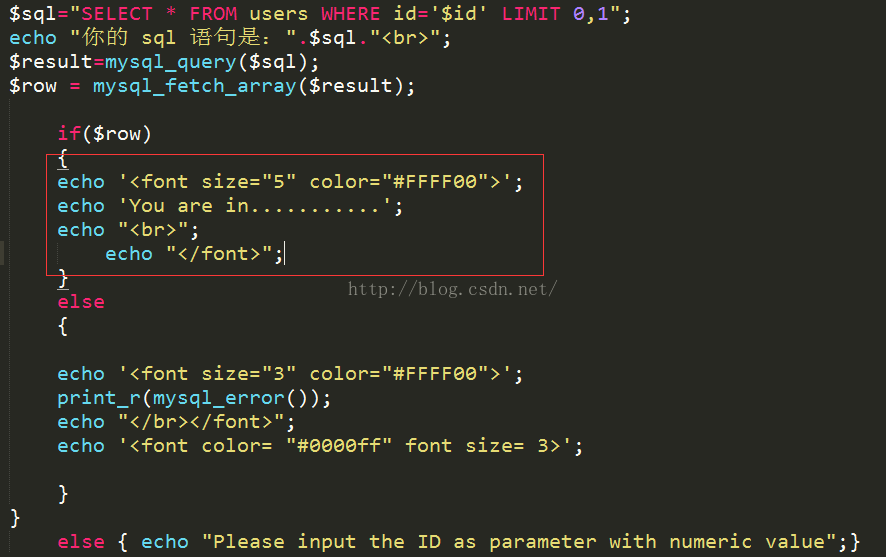This screenshot has height=557, width=886.
Task: Click the if($row) condition
Action: click(x=105, y=134)
